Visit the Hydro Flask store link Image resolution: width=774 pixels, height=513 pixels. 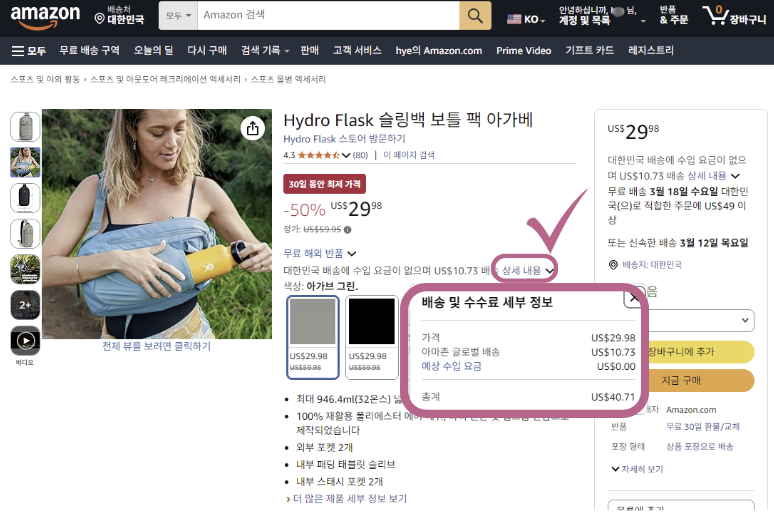click(344, 139)
